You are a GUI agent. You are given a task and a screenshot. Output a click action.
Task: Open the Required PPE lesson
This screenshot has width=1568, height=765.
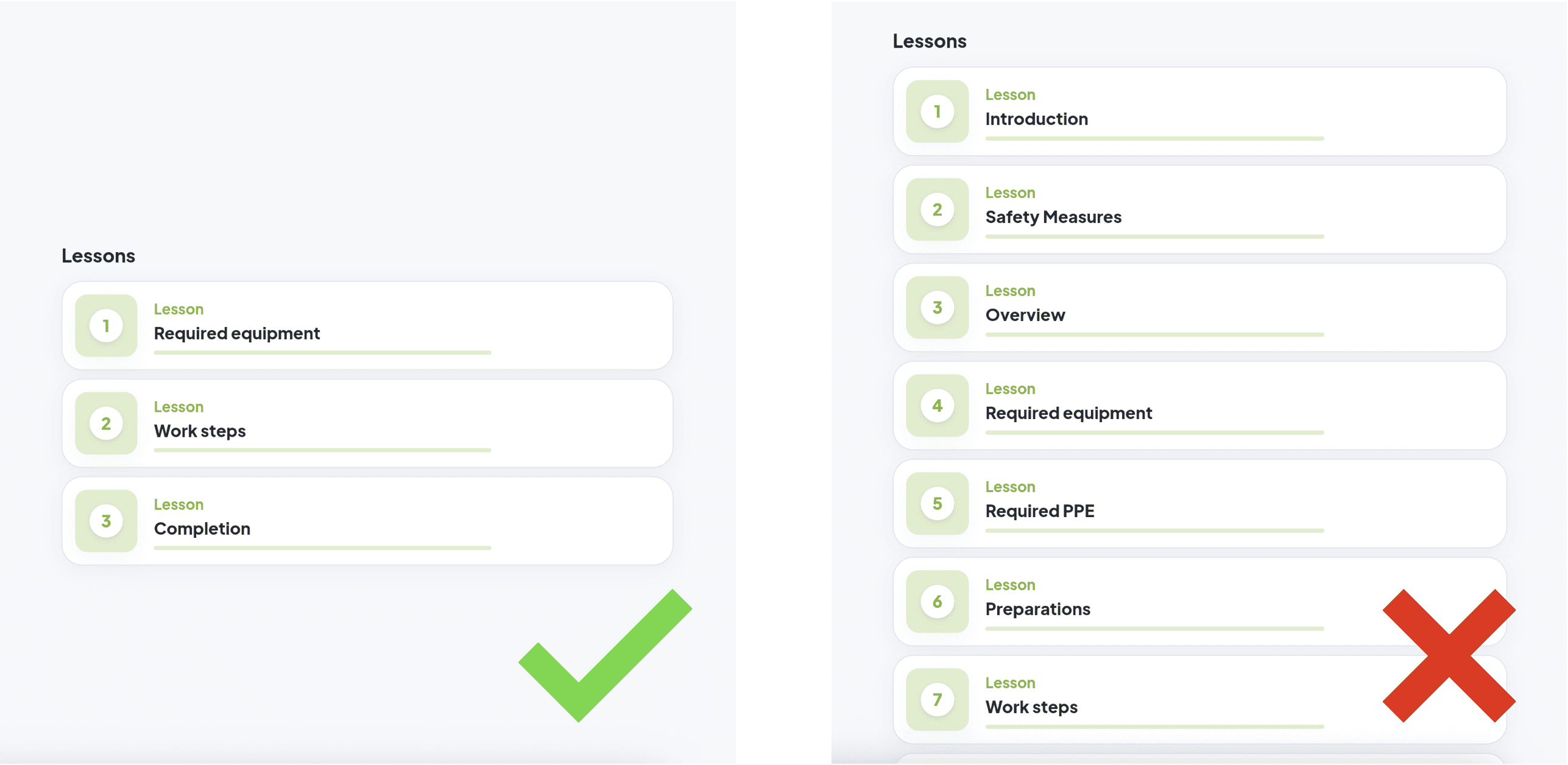click(1040, 511)
